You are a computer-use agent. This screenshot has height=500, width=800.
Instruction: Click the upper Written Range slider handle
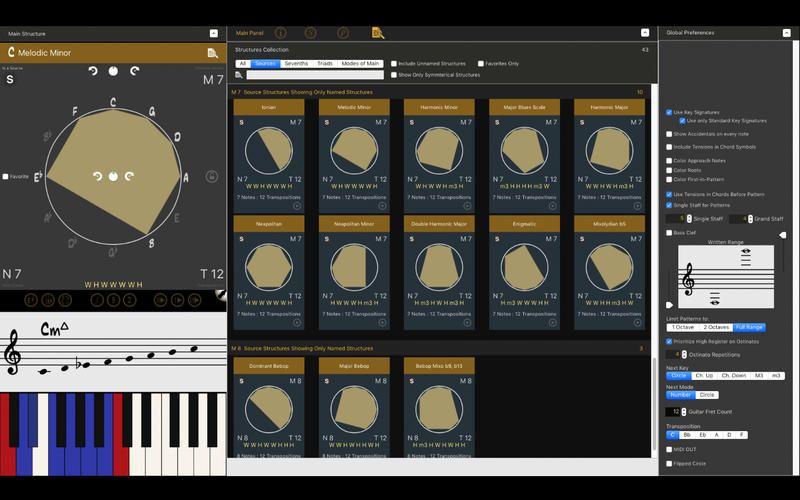pyautogui.click(x=782, y=236)
